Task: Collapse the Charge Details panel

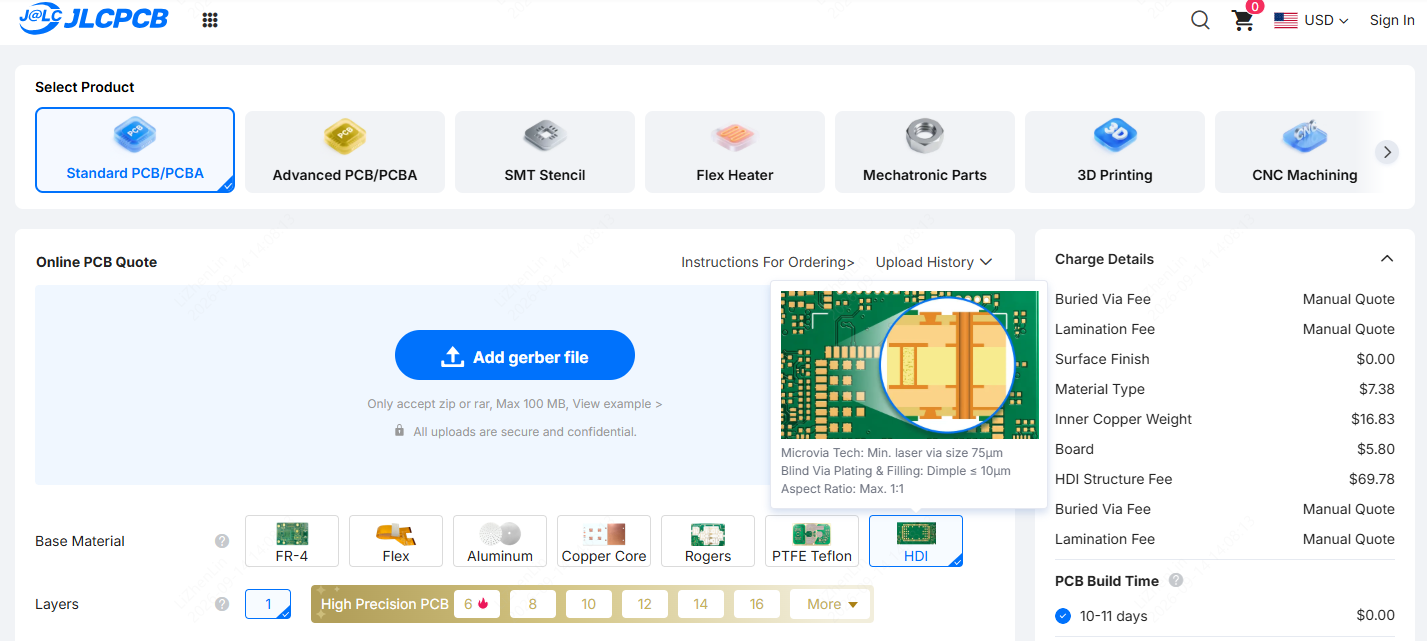Action: 1387,259
